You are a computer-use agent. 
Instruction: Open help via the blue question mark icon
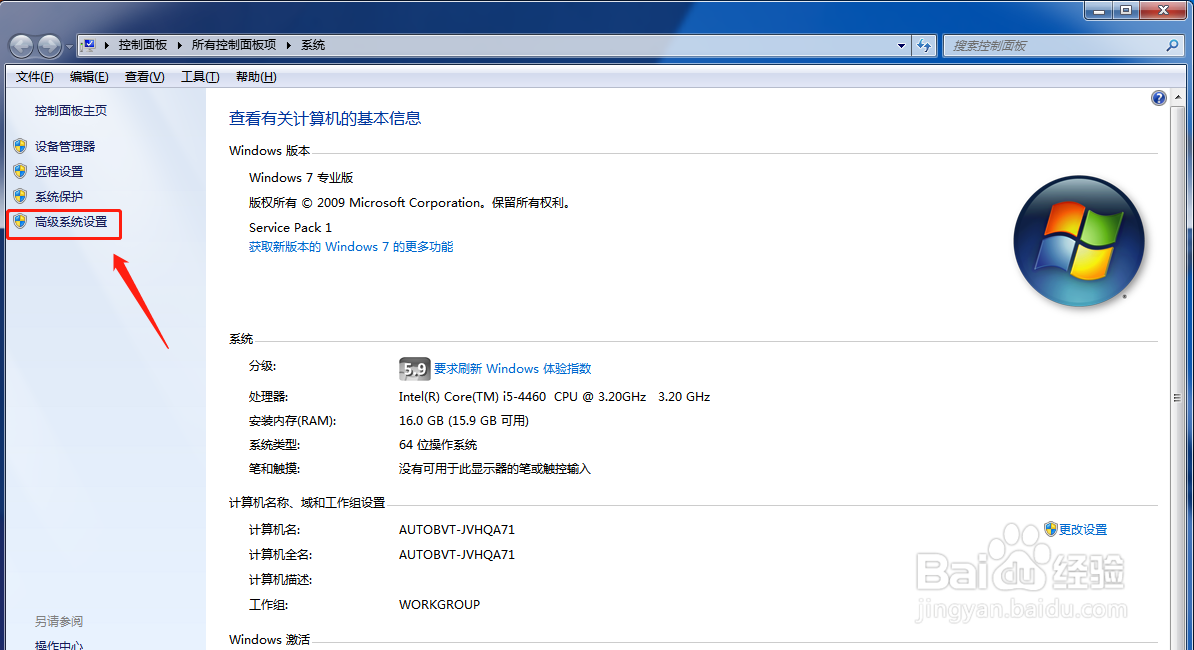click(1158, 98)
